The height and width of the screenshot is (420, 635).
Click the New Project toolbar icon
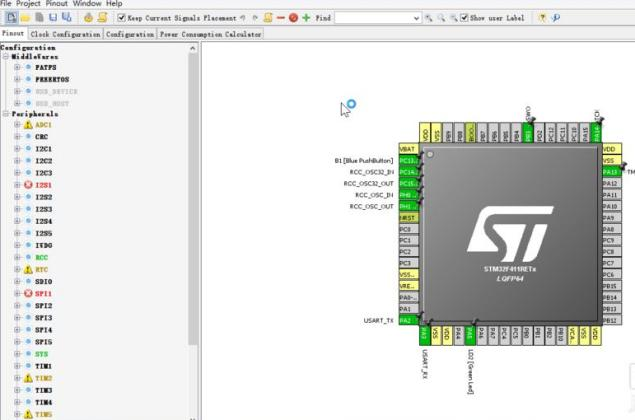click(11, 17)
